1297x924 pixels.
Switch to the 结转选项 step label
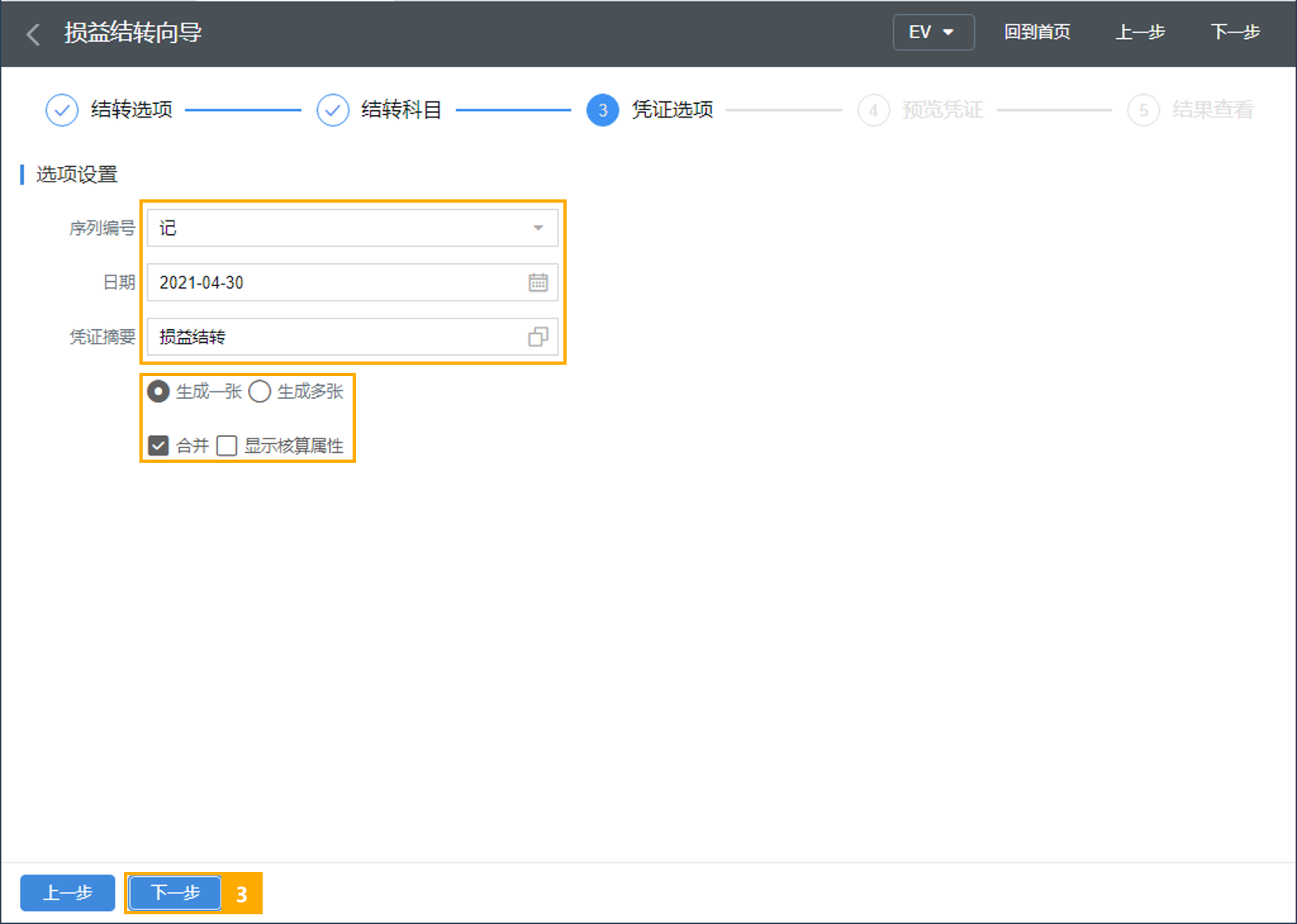pos(131,110)
